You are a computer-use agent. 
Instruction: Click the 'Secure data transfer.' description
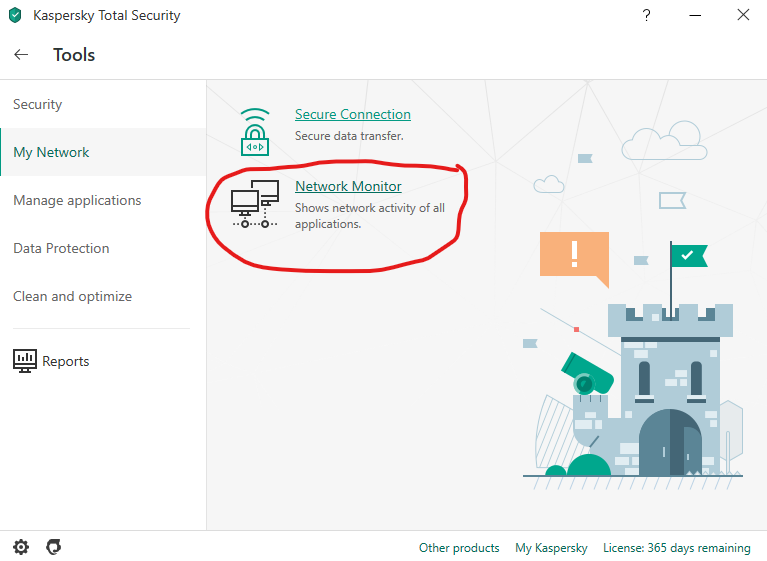point(349,136)
